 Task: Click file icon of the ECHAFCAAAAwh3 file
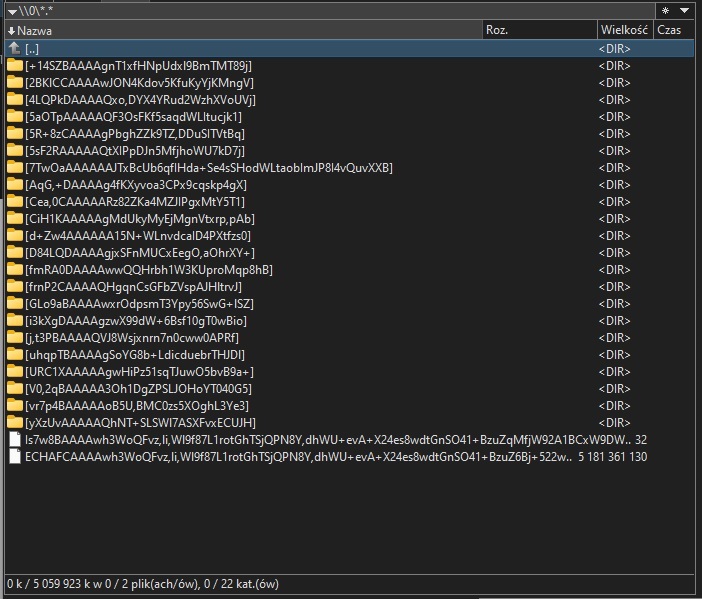[14, 457]
